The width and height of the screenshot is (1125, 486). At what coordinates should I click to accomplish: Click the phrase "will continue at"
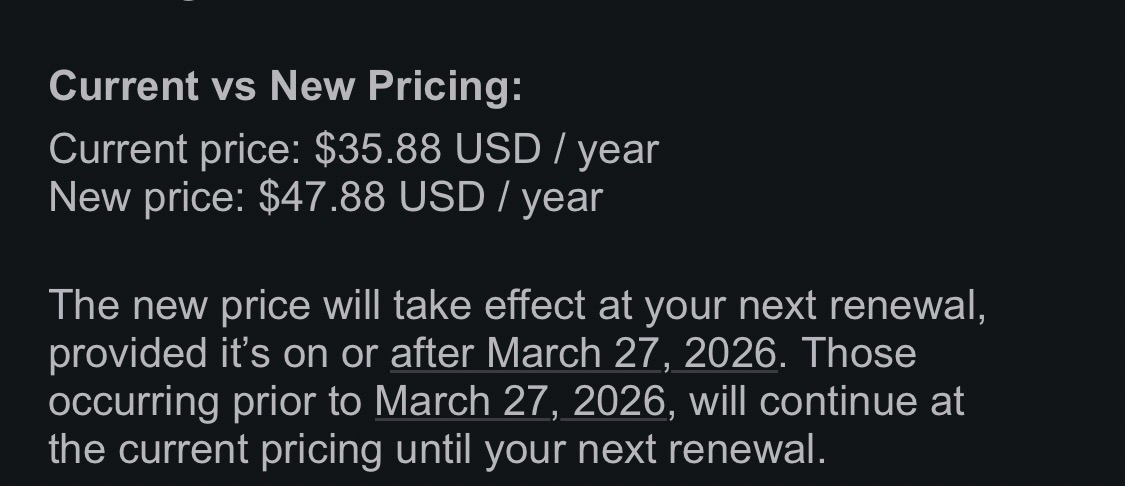[x=827, y=401]
